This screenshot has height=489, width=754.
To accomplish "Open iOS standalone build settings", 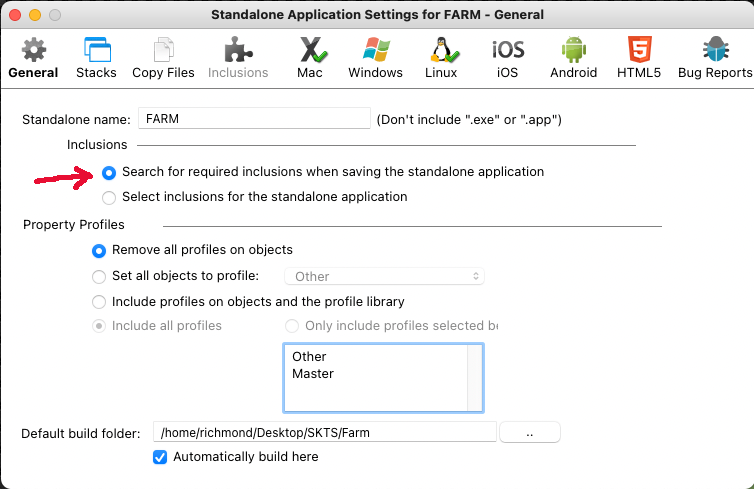I will coord(507,52).
